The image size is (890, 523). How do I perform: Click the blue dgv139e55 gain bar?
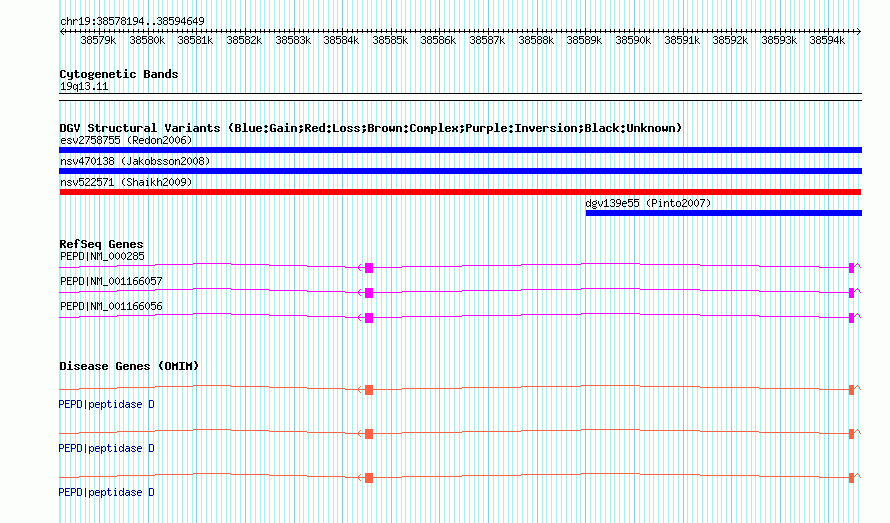tap(724, 213)
